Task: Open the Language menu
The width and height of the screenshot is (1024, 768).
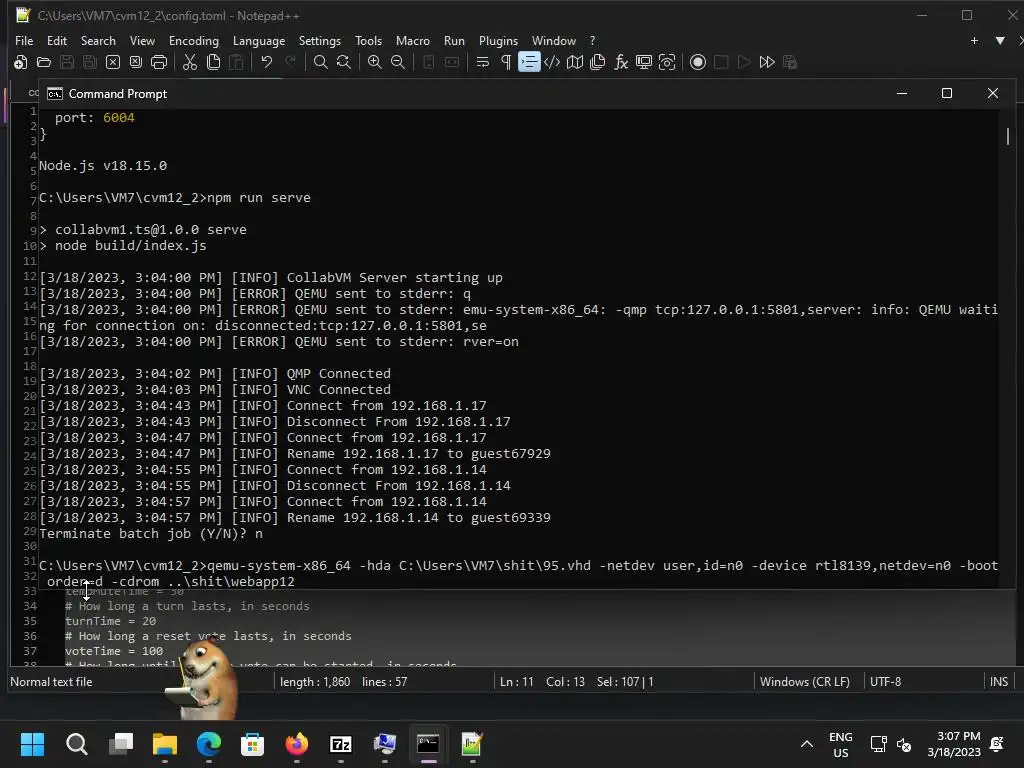Action: 259,40
